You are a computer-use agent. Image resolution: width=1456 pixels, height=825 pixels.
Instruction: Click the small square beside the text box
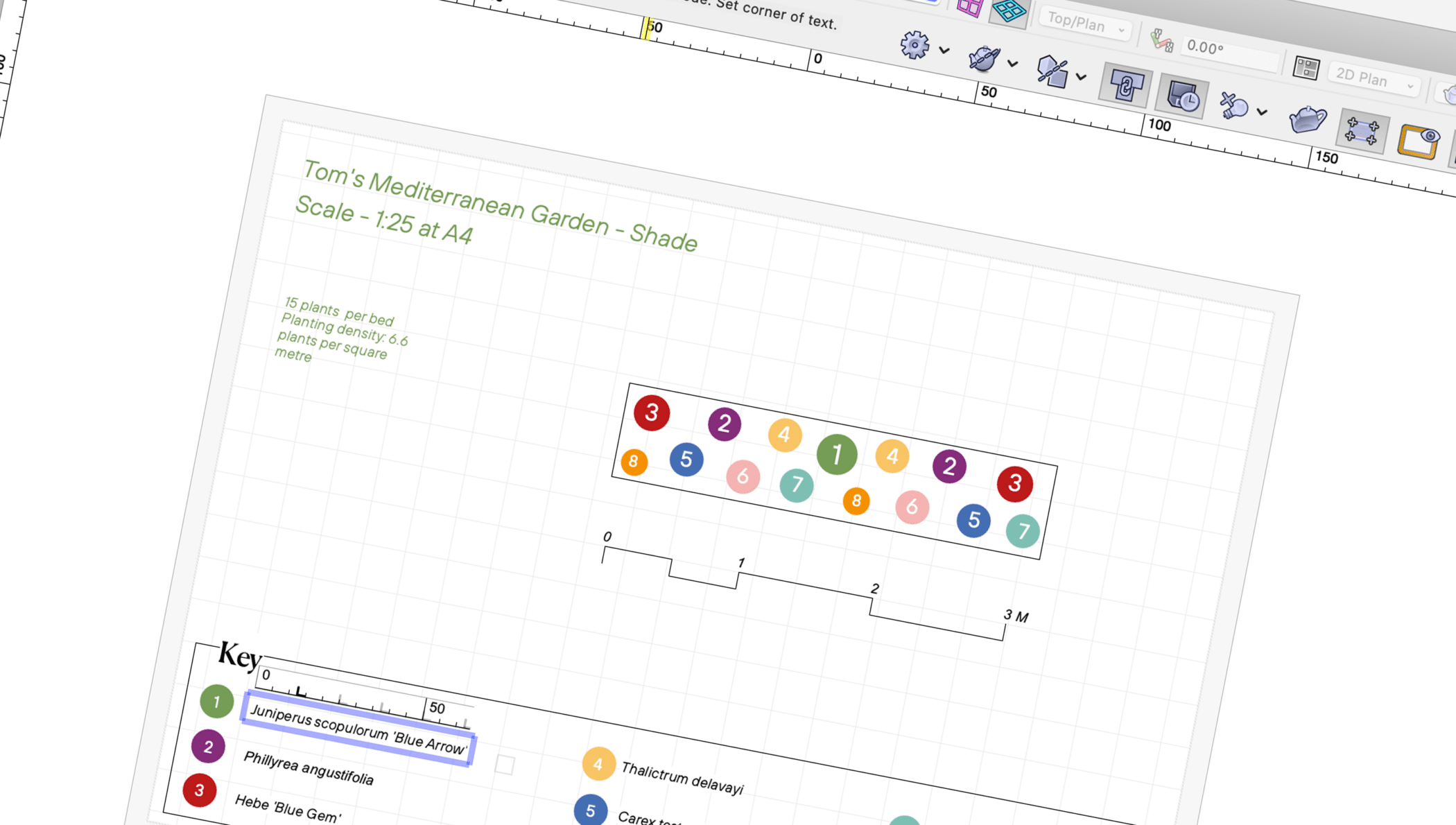pos(505,765)
